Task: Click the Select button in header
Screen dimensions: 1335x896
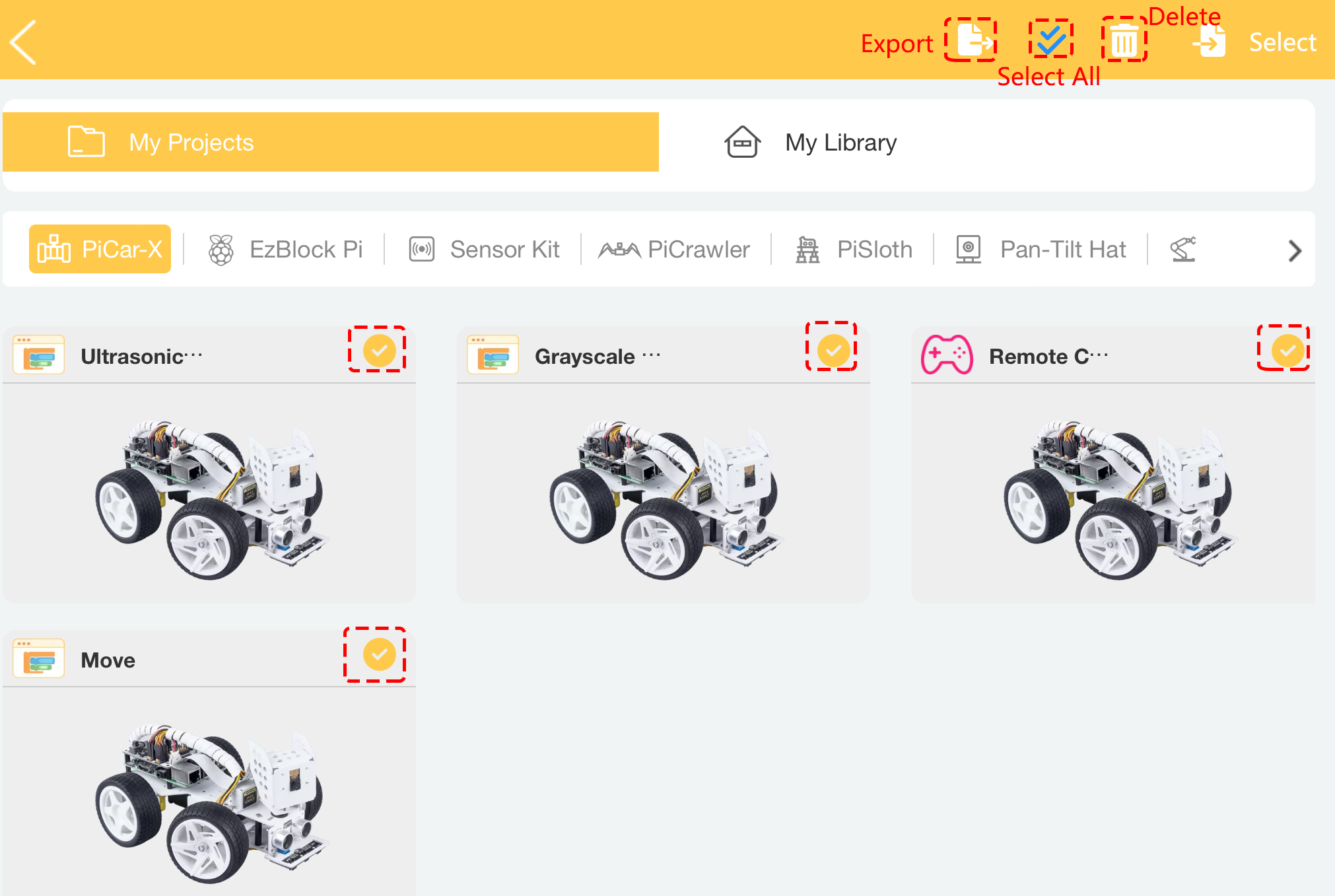Action: coord(1283,42)
